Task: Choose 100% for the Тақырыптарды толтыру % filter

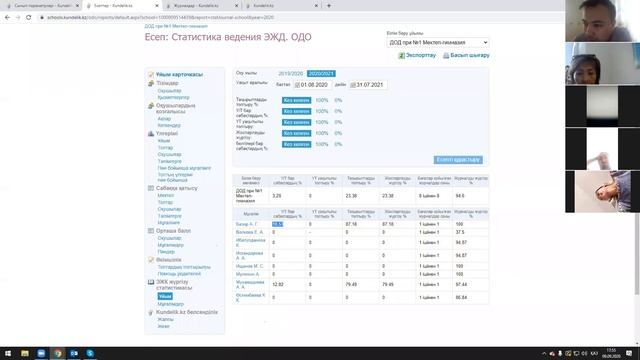Action: 322,100
